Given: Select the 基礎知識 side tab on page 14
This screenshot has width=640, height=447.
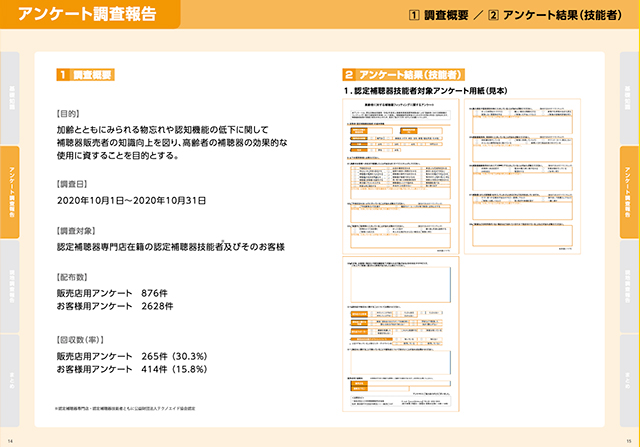Looking at the screenshot, I should 9,98.
